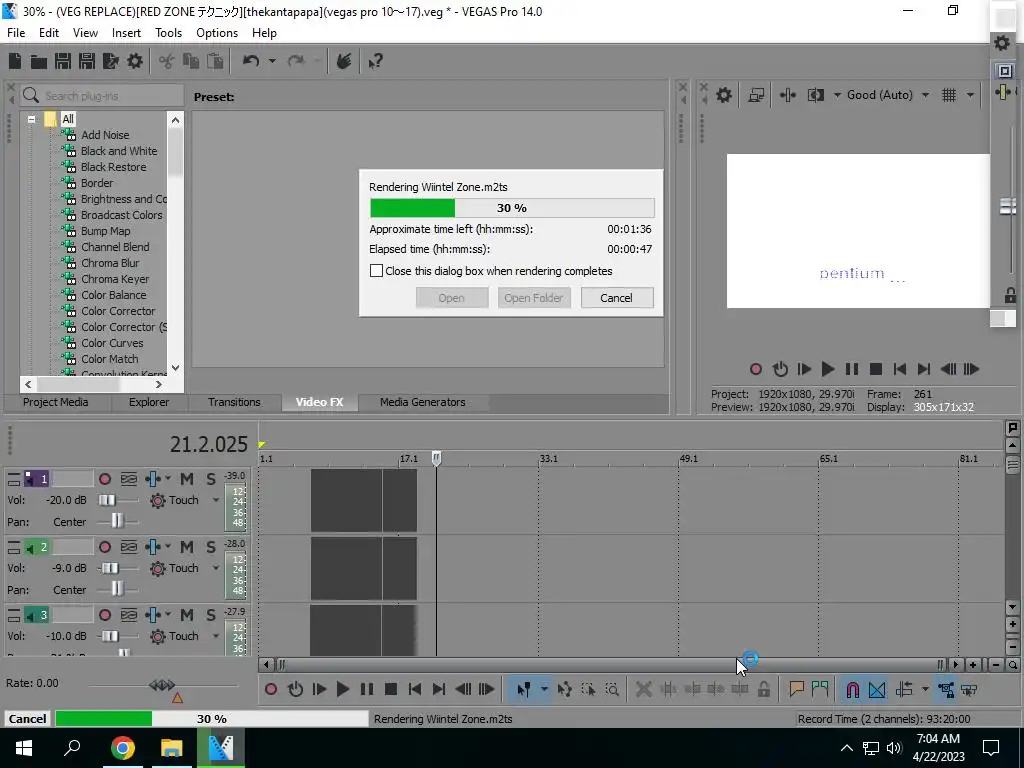Click Record button in timeline transport bar
The height and width of the screenshot is (768, 1024).
click(x=271, y=689)
